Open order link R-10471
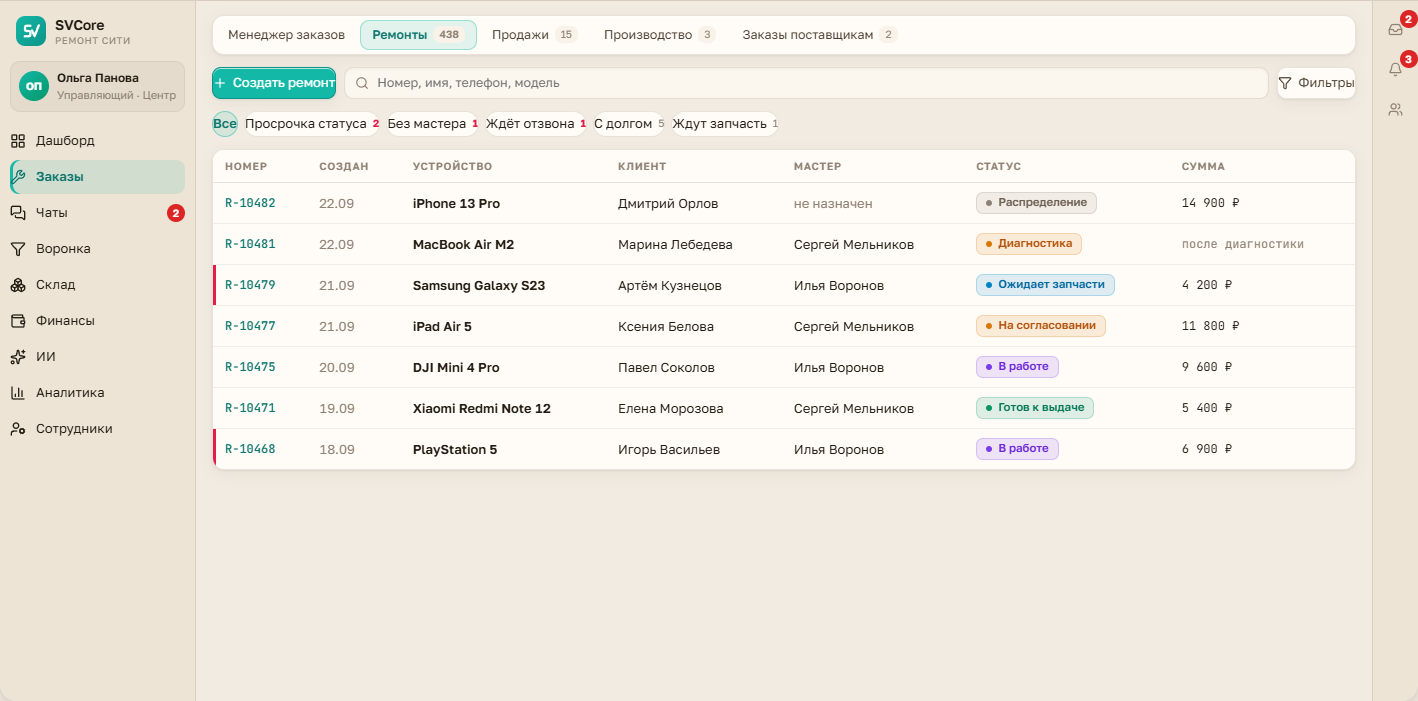The width and height of the screenshot is (1418, 701). pos(250,408)
